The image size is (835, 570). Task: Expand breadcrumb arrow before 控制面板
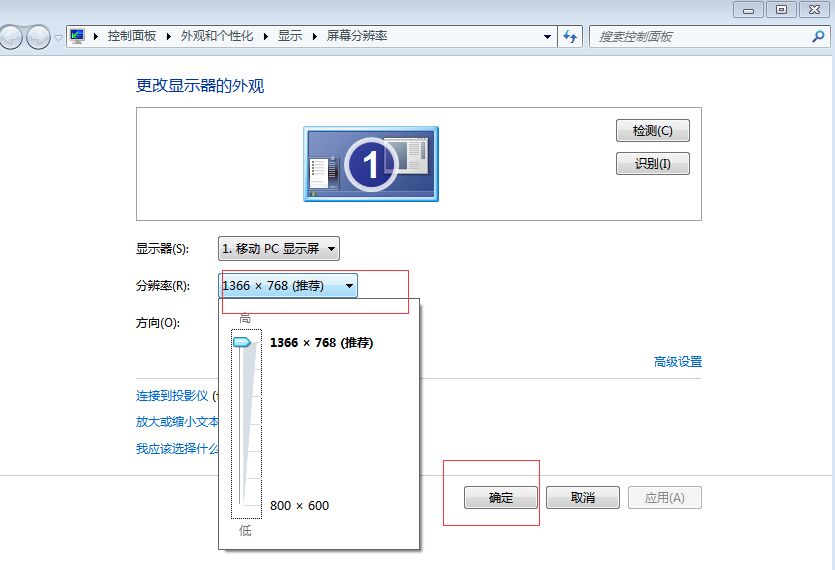click(96, 36)
